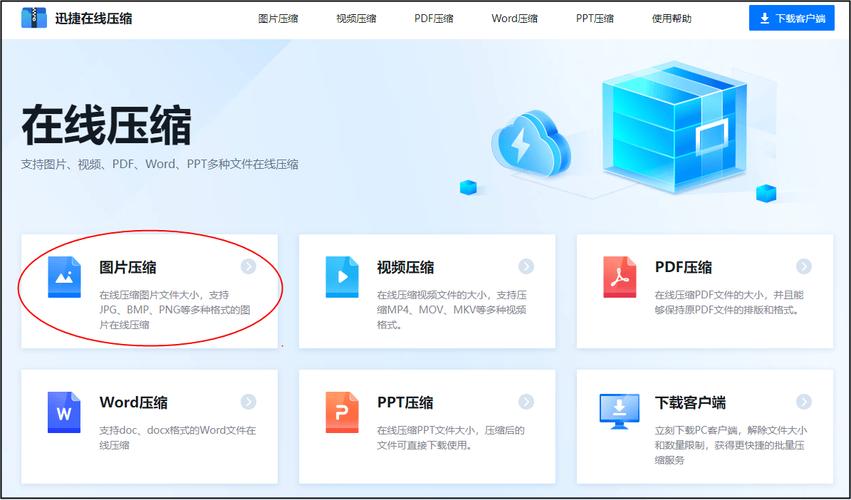The height and width of the screenshot is (500, 851).
Task: Click the description starting 在线压缩视频文件的大小
Action: (x=452, y=310)
